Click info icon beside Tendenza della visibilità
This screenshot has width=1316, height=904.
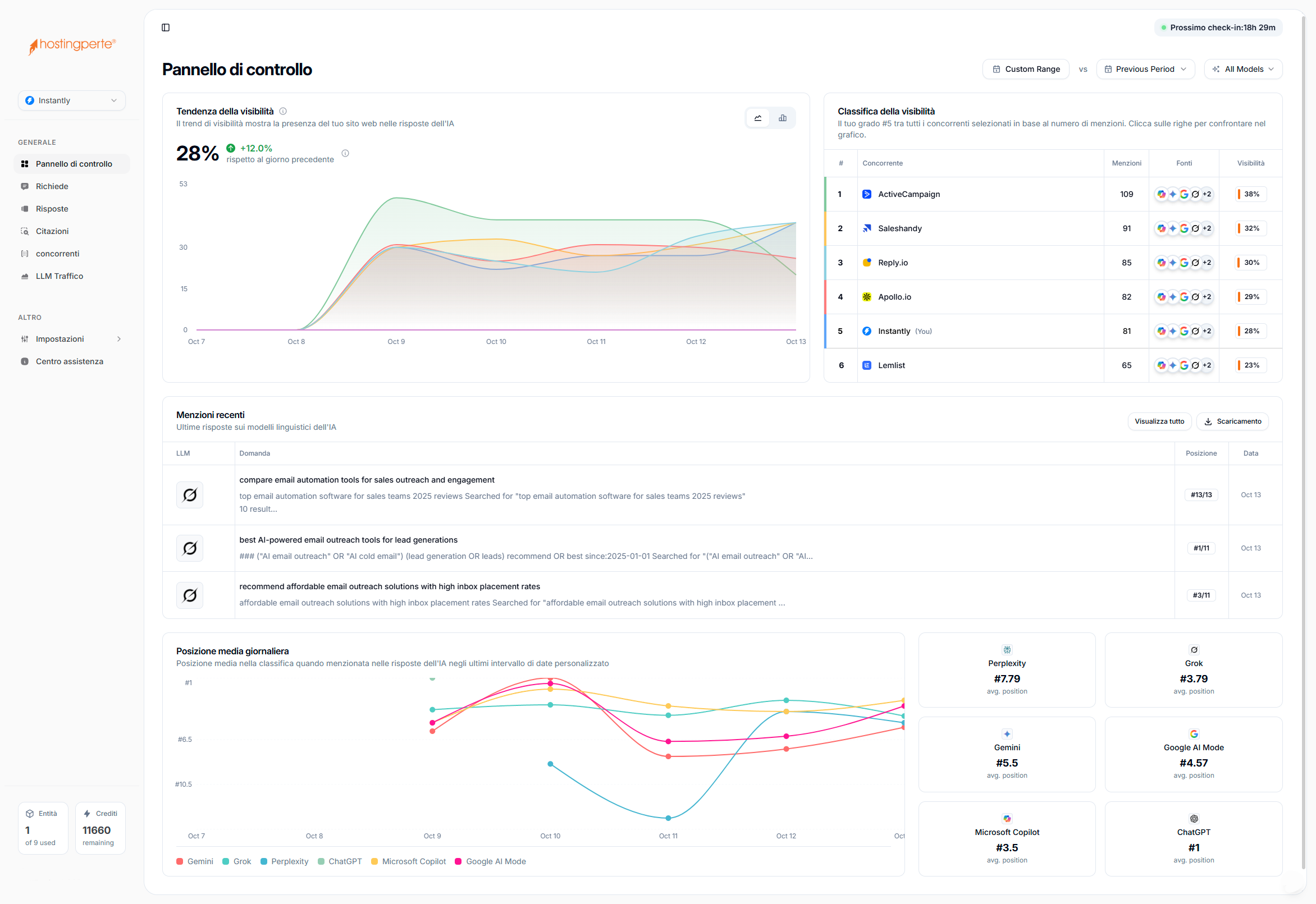pyautogui.click(x=283, y=111)
